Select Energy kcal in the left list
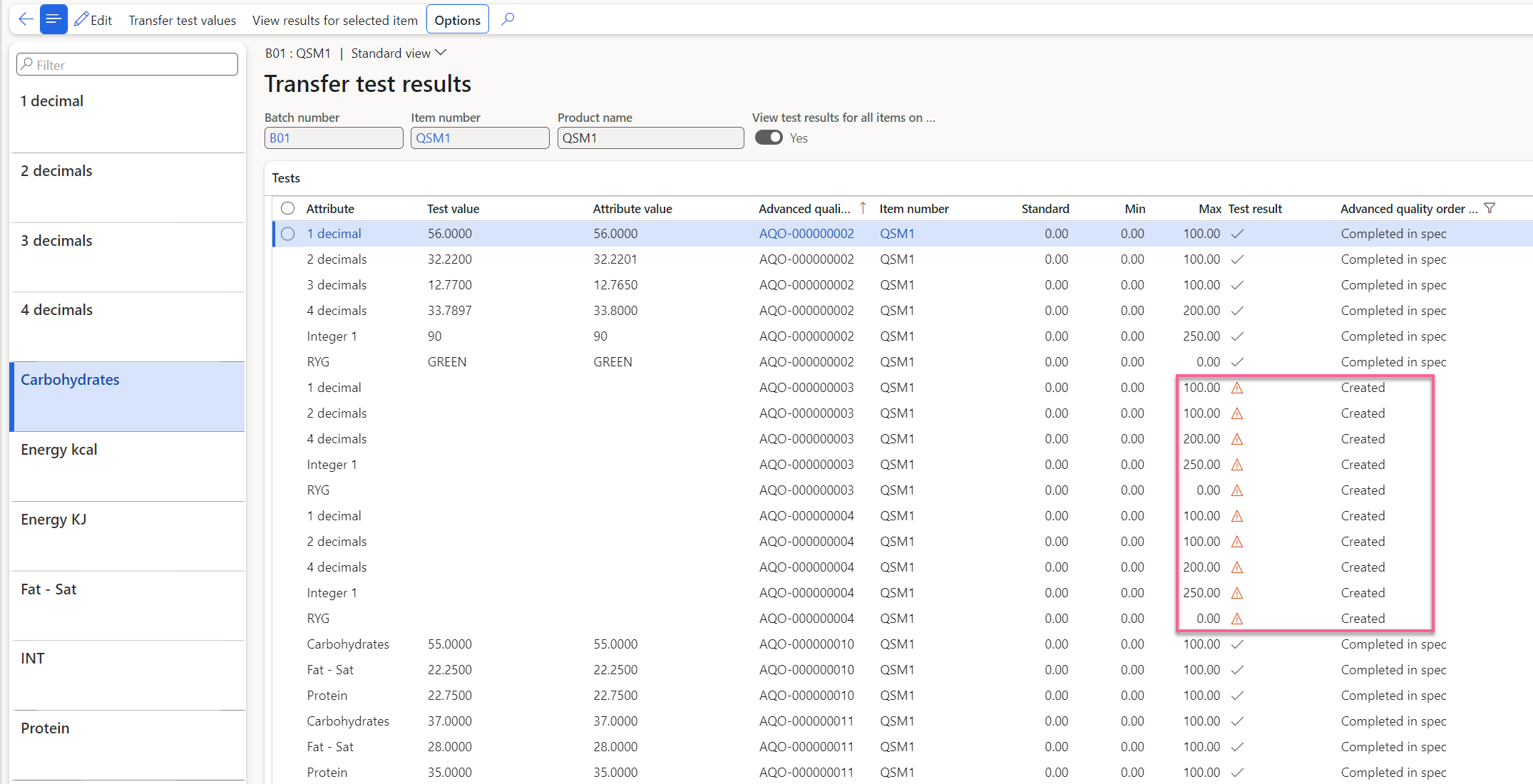 (x=59, y=450)
